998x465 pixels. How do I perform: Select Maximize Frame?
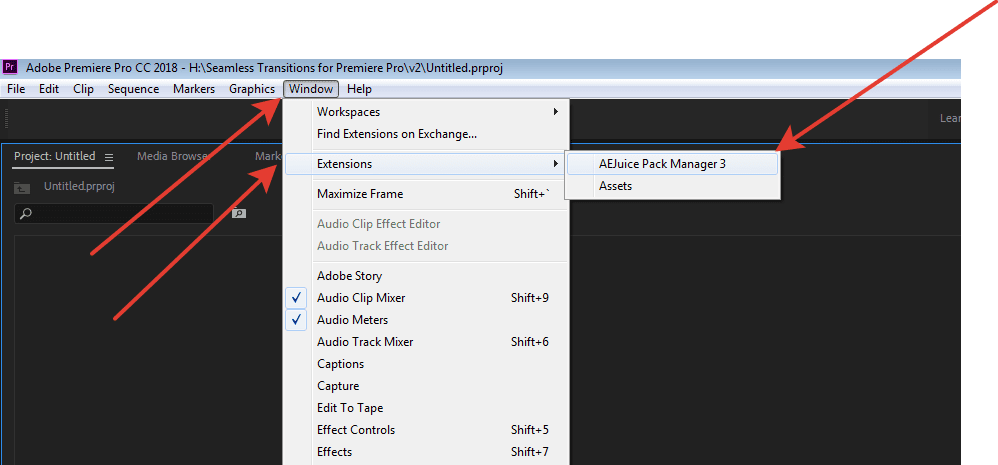click(426, 194)
